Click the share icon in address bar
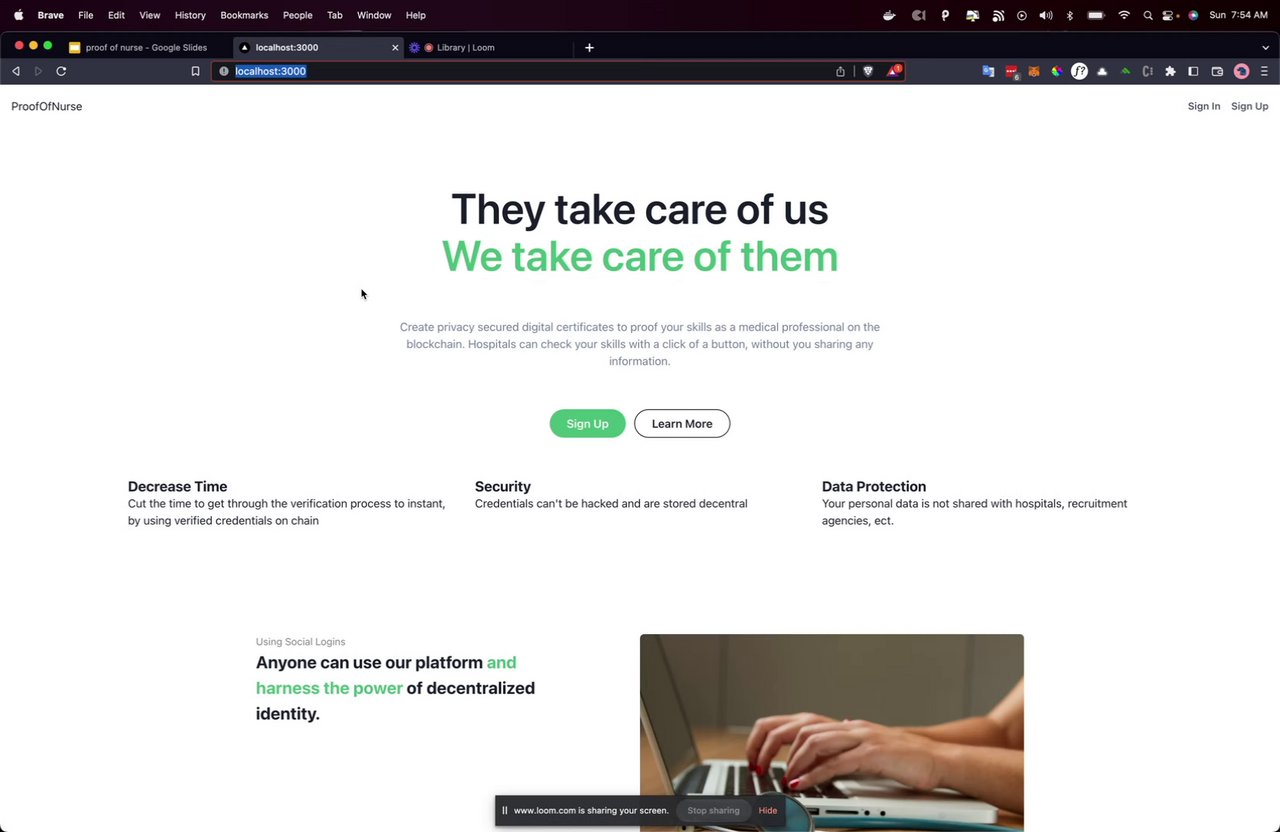This screenshot has width=1280, height=832. 840,71
